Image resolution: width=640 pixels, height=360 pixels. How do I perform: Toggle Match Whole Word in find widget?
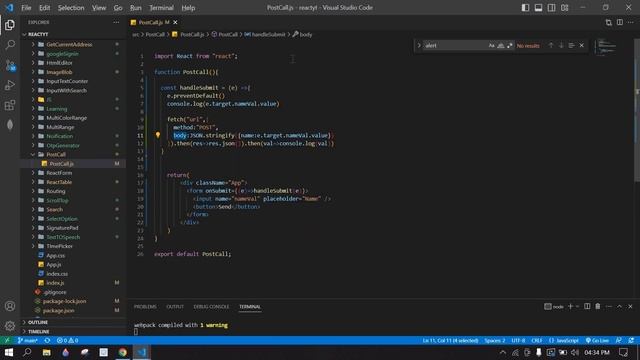(x=500, y=46)
